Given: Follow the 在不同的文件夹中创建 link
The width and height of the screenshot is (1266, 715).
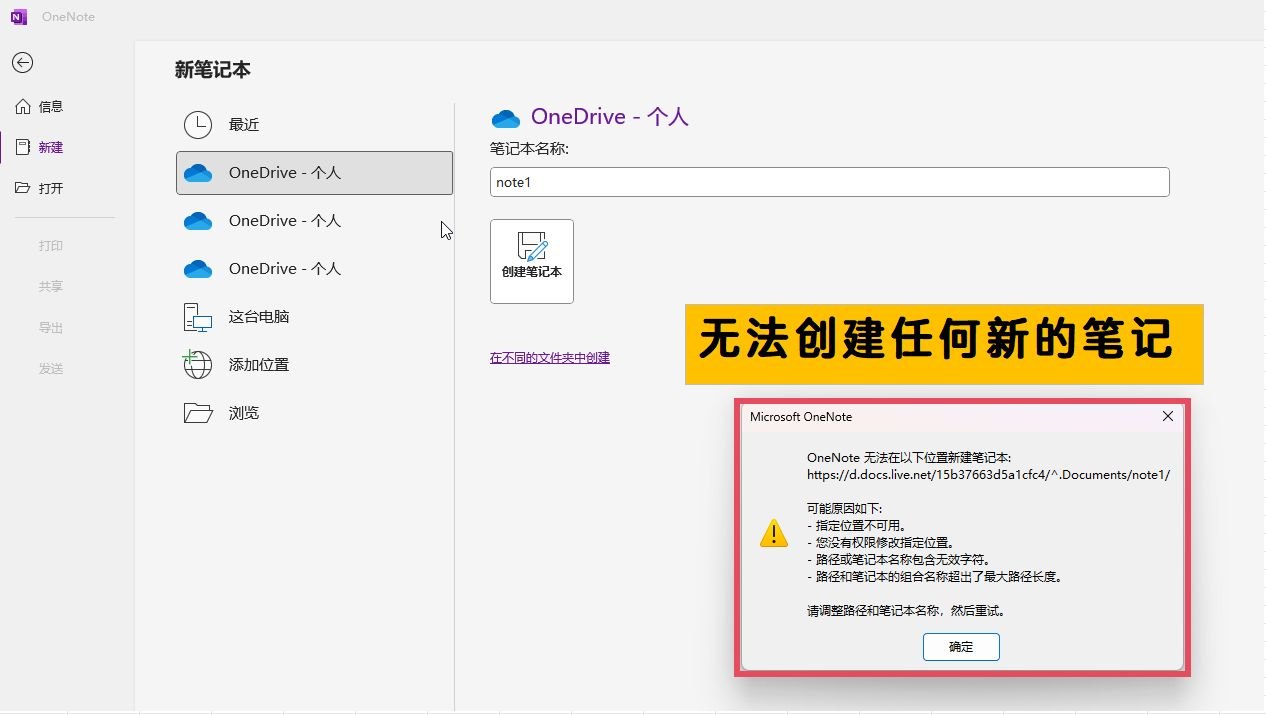Looking at the screenshot, I should (550, 358).
